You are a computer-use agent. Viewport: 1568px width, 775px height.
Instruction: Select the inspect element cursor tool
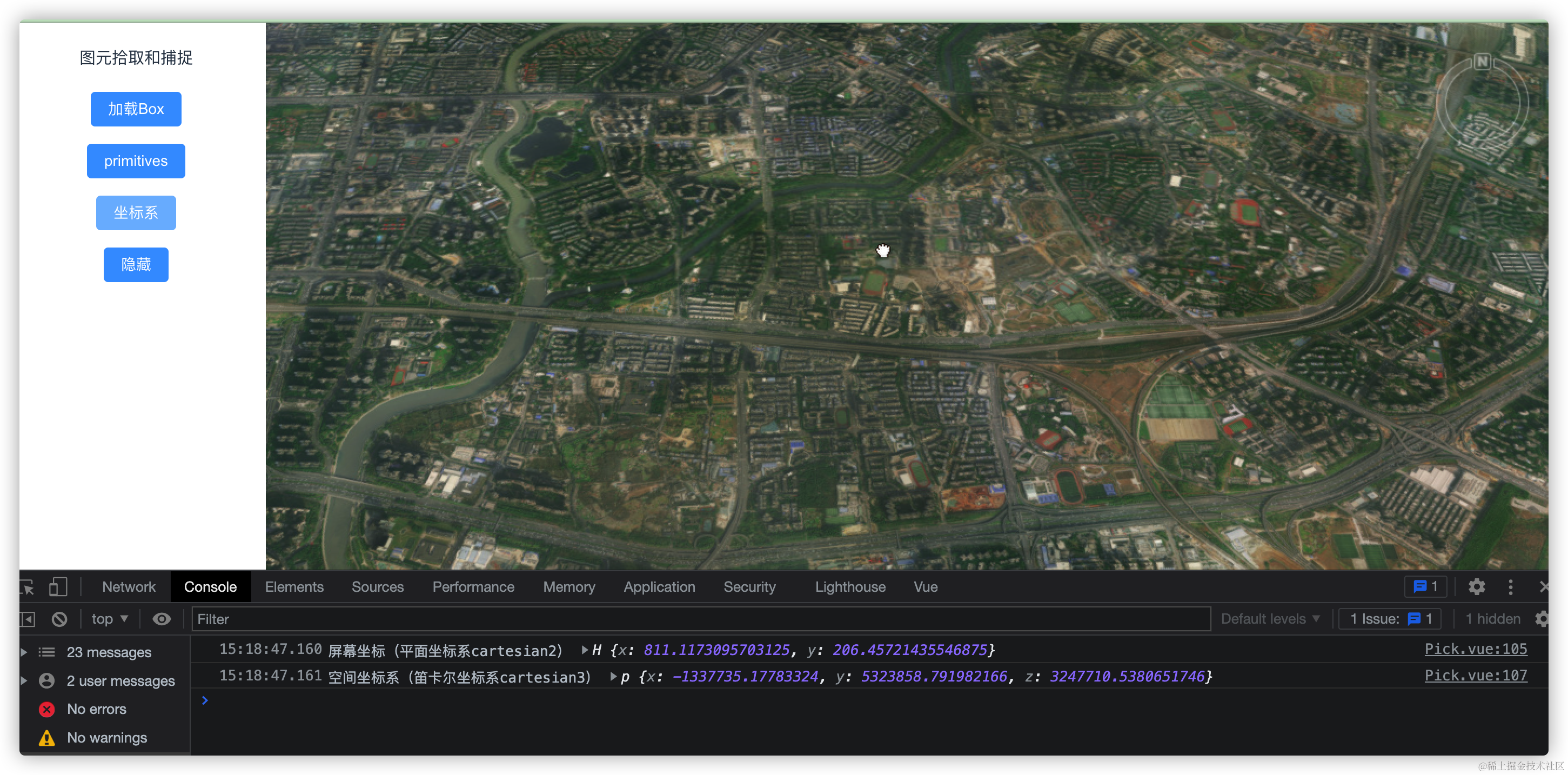pos(27,587)
